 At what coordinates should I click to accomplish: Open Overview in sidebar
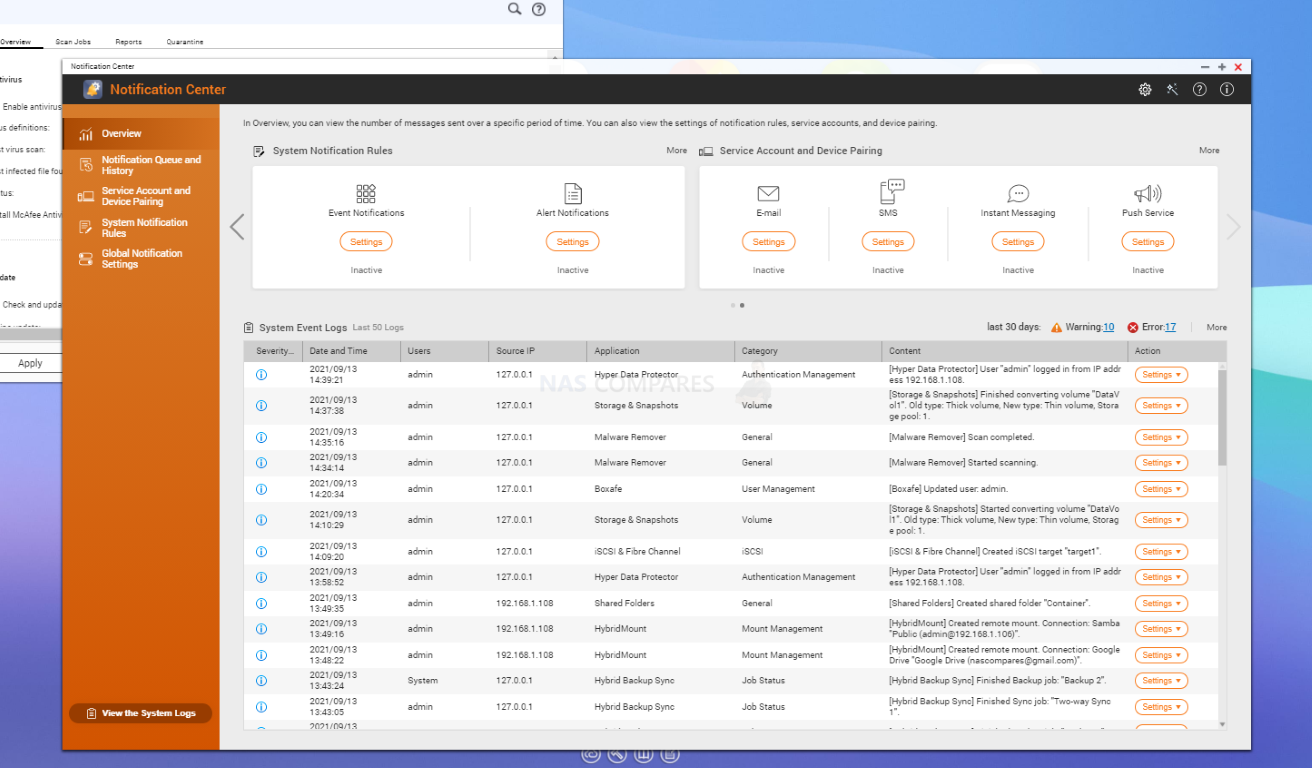click(x=140, y=133)
